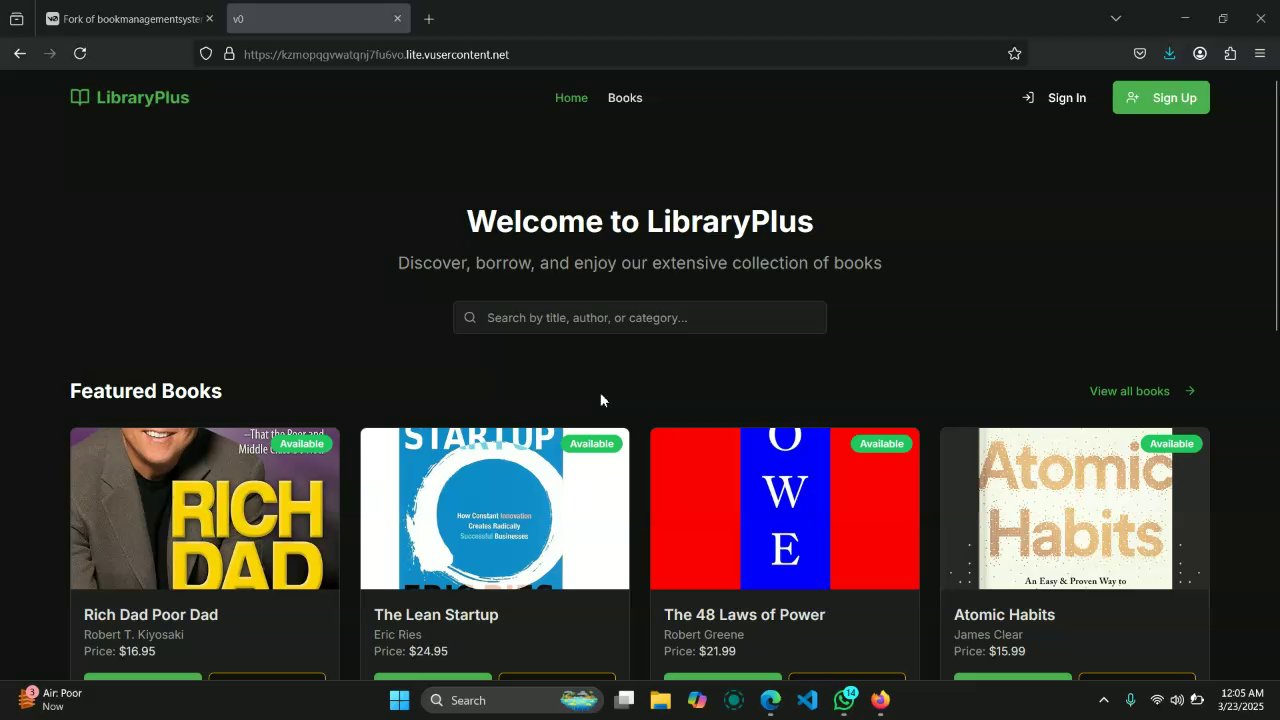This screenshot has width=1280, height=720.
Task: Open a new browser tab
Action: pyautogui.click(x=428, y=19)
